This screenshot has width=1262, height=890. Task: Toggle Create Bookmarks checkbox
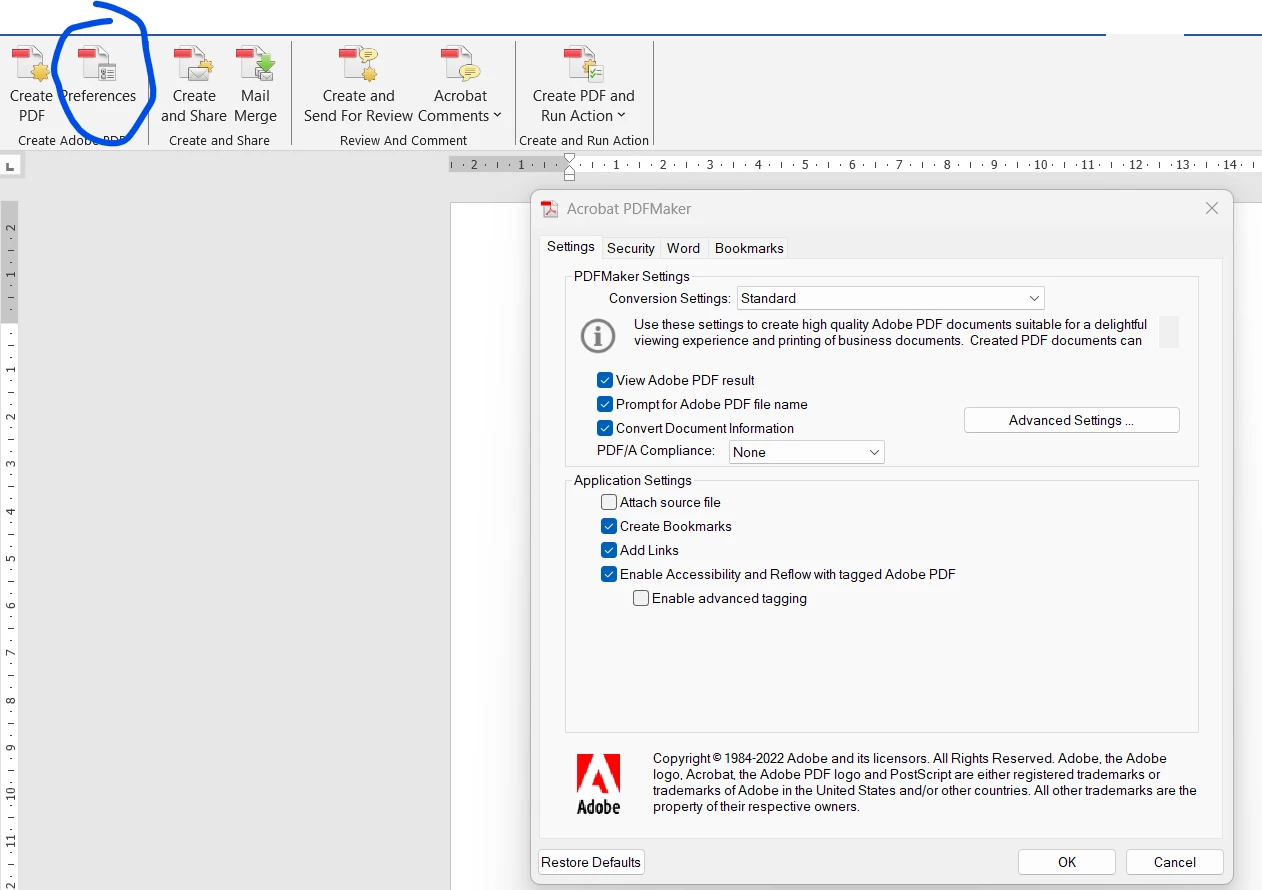609,526
